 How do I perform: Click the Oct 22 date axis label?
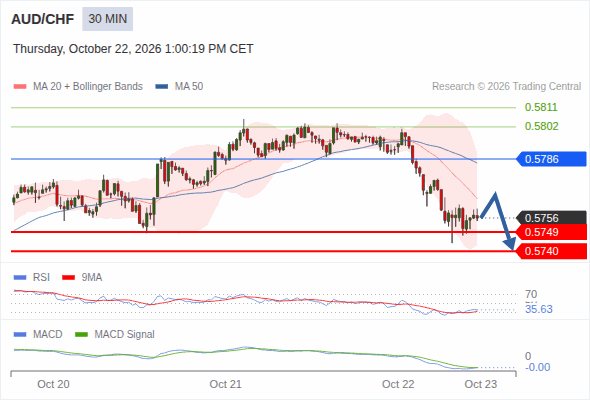398,384
